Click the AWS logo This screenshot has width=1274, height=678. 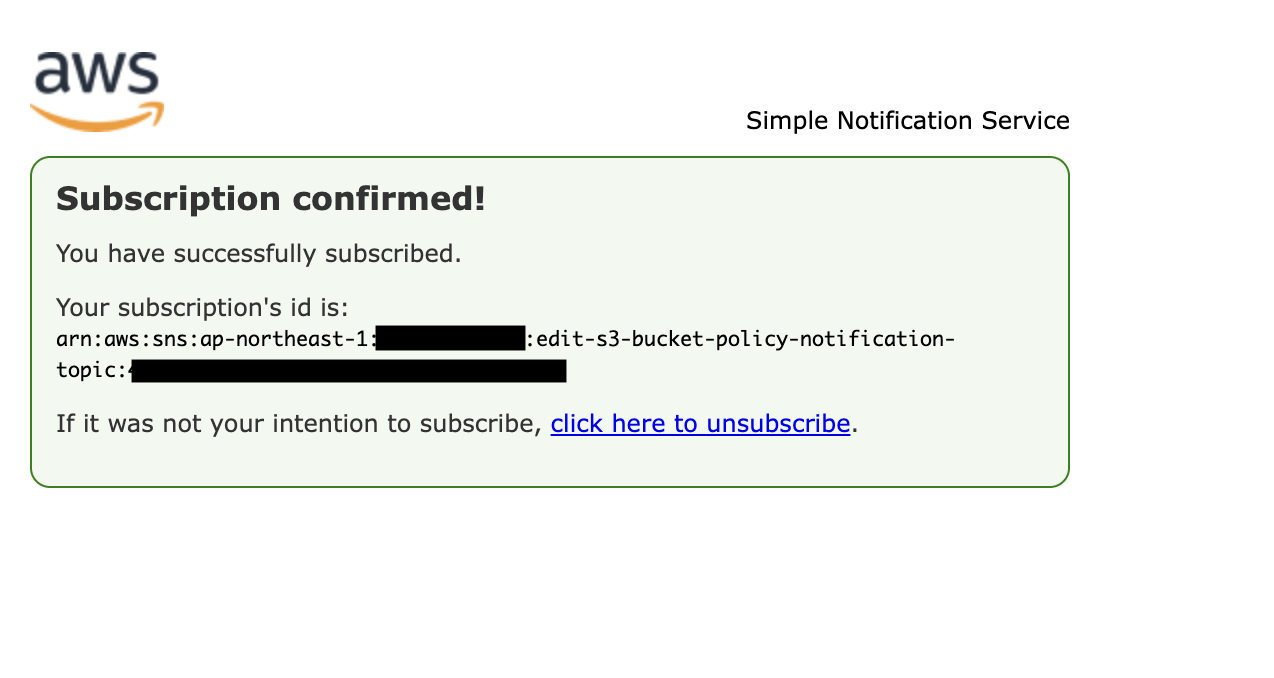pyautogui.click(x=96, y=88)
